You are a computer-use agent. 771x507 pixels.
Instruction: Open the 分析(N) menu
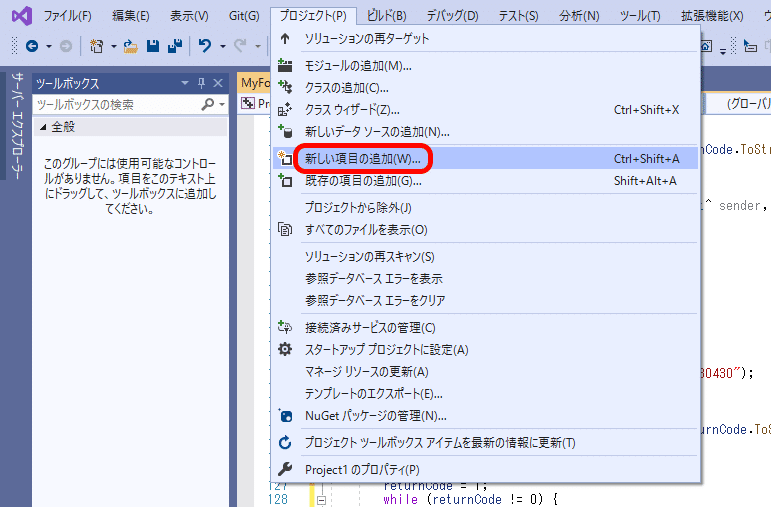pos(579,16)
